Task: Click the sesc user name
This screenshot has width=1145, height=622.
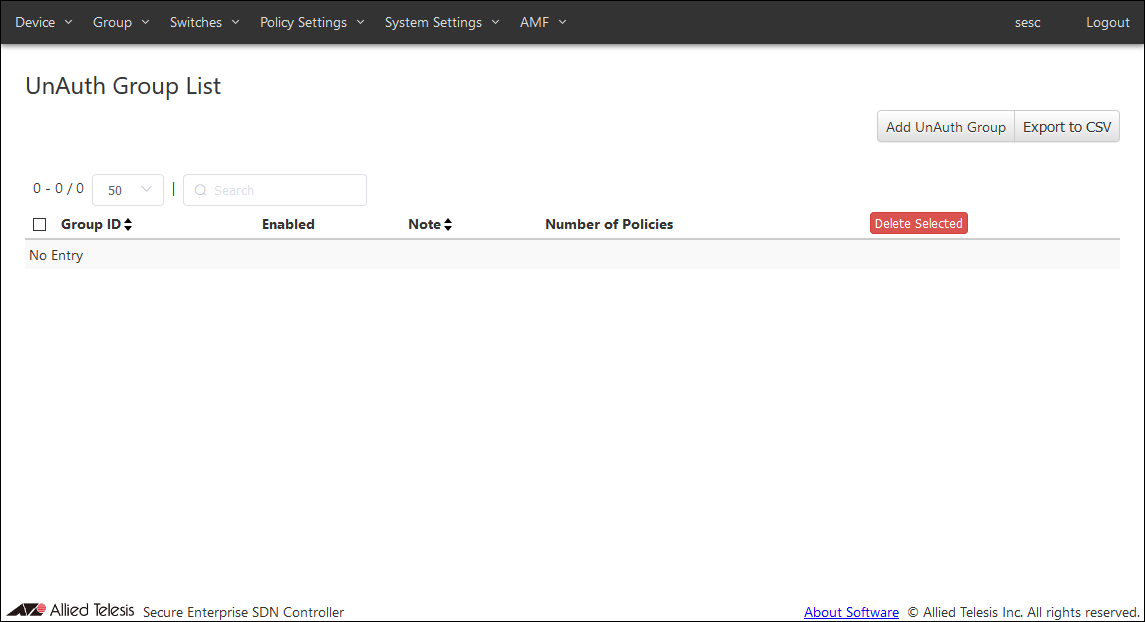Action: [x=1027, y=22]
